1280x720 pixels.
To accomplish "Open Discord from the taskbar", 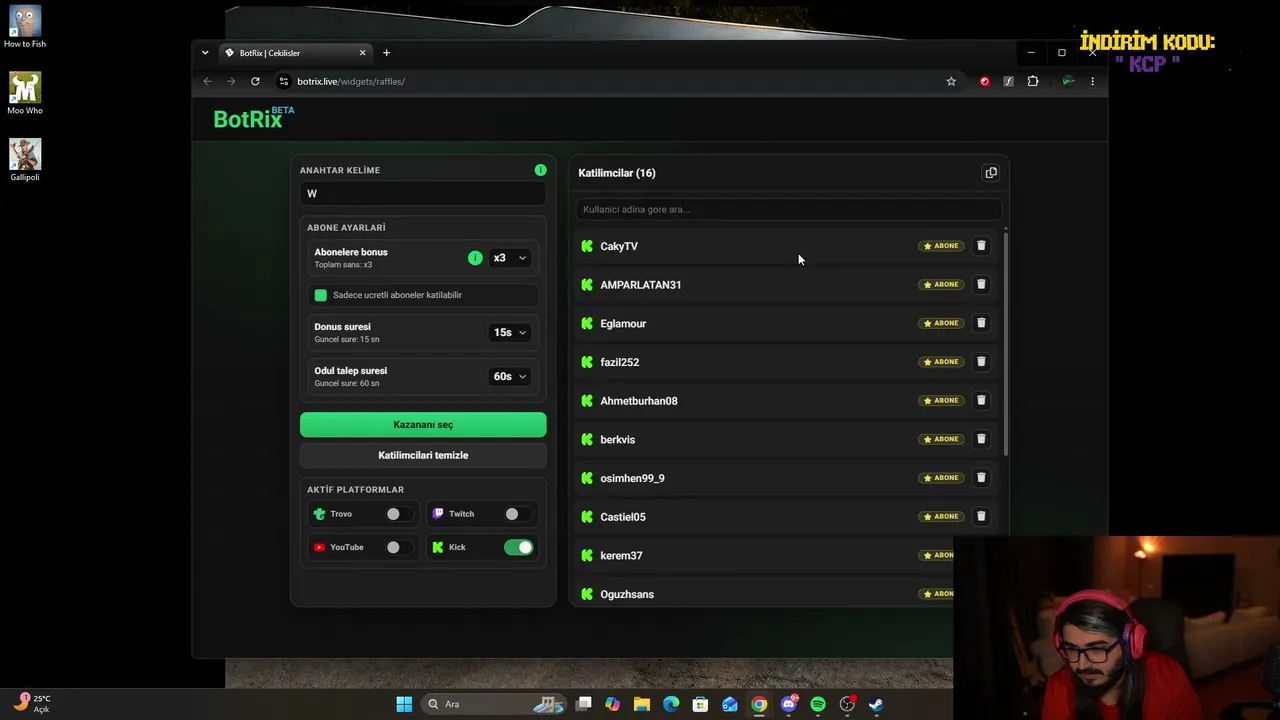I will point(789,704).
